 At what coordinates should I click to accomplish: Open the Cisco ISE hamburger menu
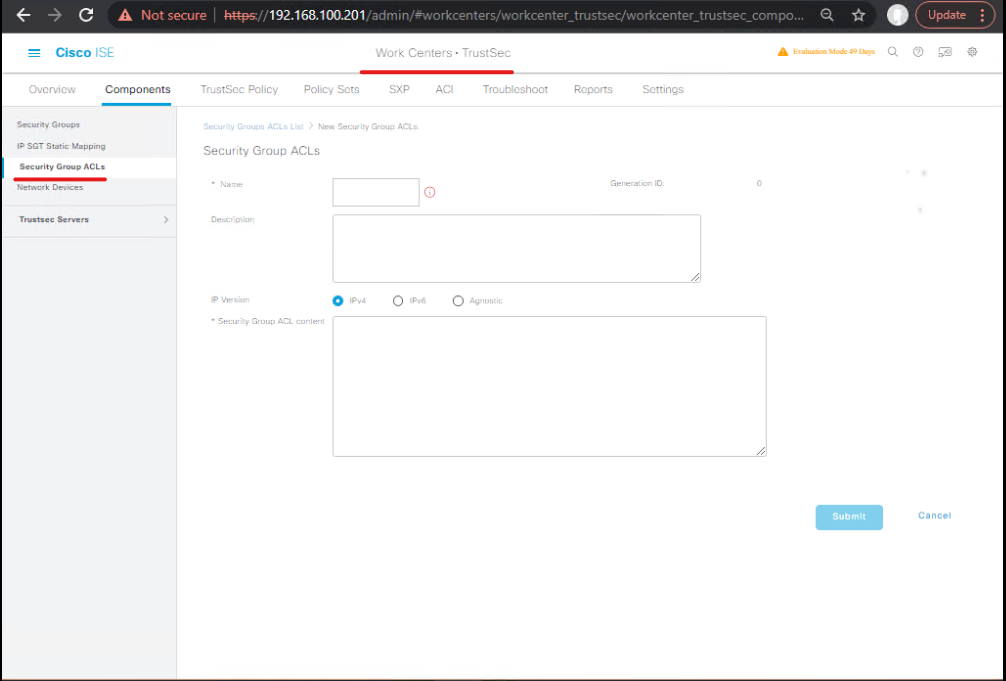(x=34, y=53)
